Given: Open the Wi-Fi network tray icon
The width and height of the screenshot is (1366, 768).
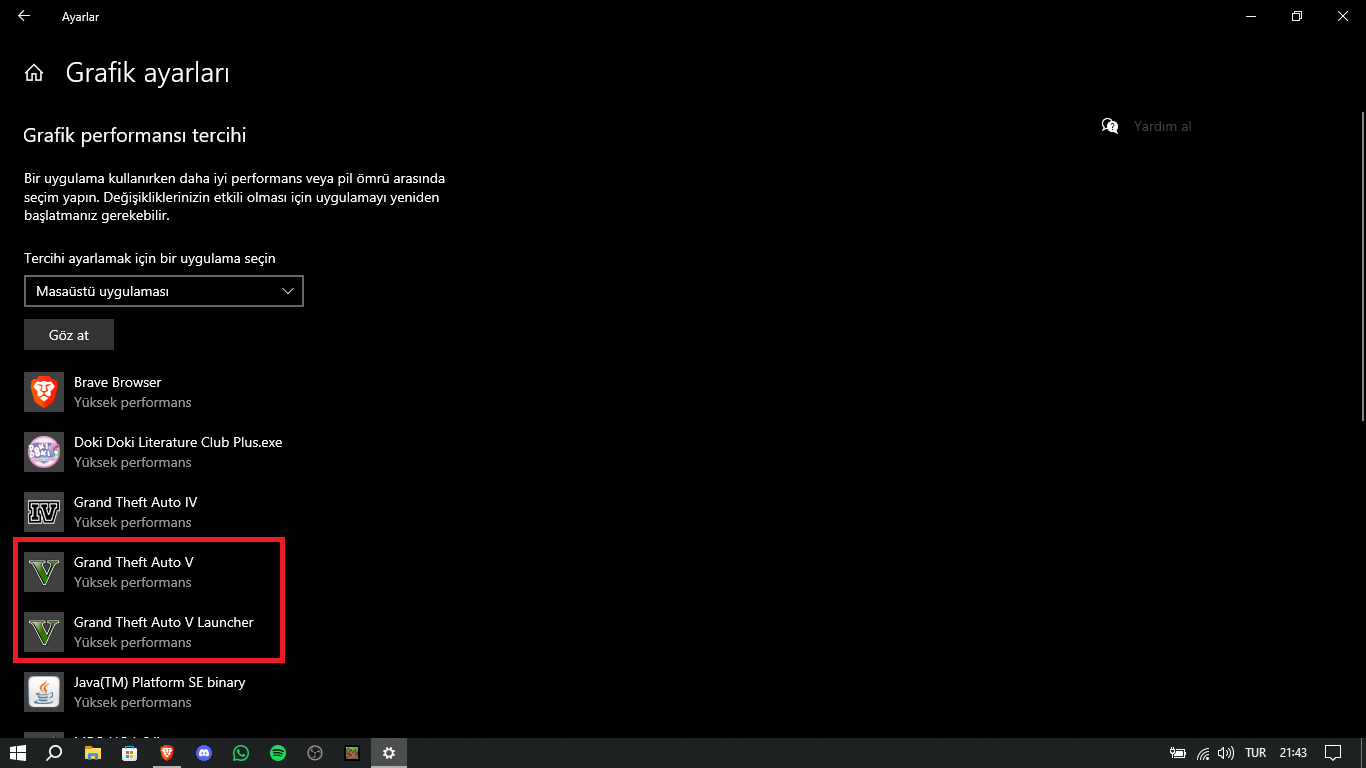Looking at the screenshot, I should [x=1203, y=753].
